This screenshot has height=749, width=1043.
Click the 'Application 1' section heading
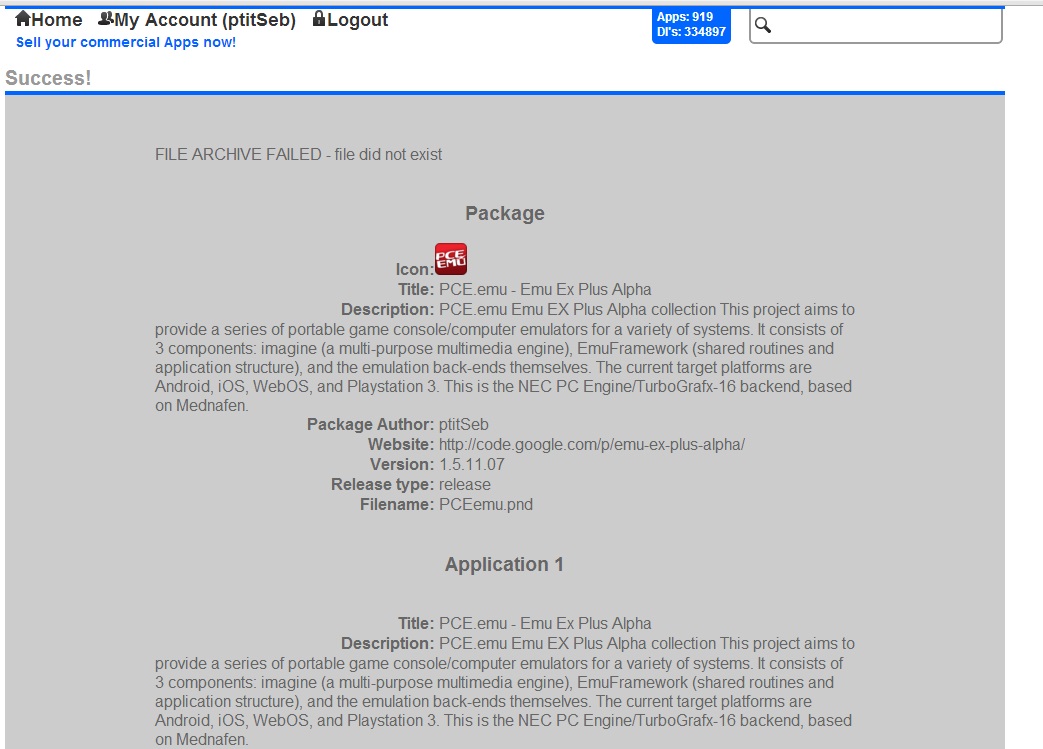pos(504,564)
